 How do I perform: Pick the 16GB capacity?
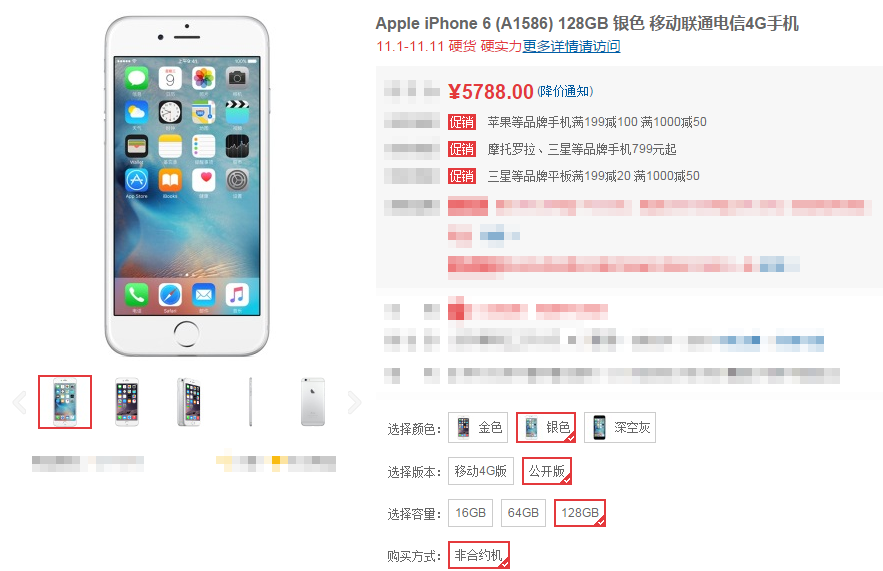[x=470, y=513]
